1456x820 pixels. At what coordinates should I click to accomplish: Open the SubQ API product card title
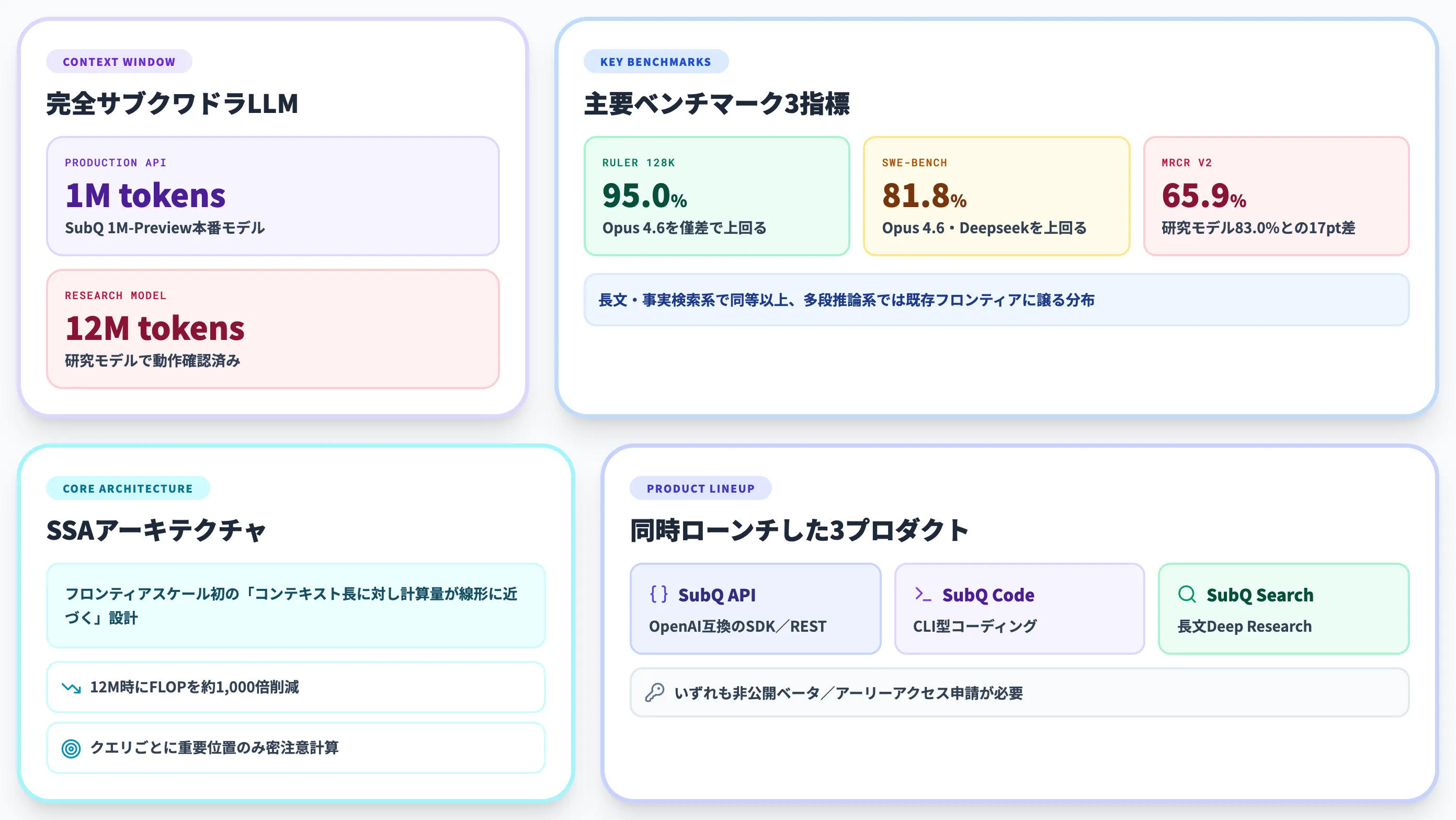click(x=716, y=595)
